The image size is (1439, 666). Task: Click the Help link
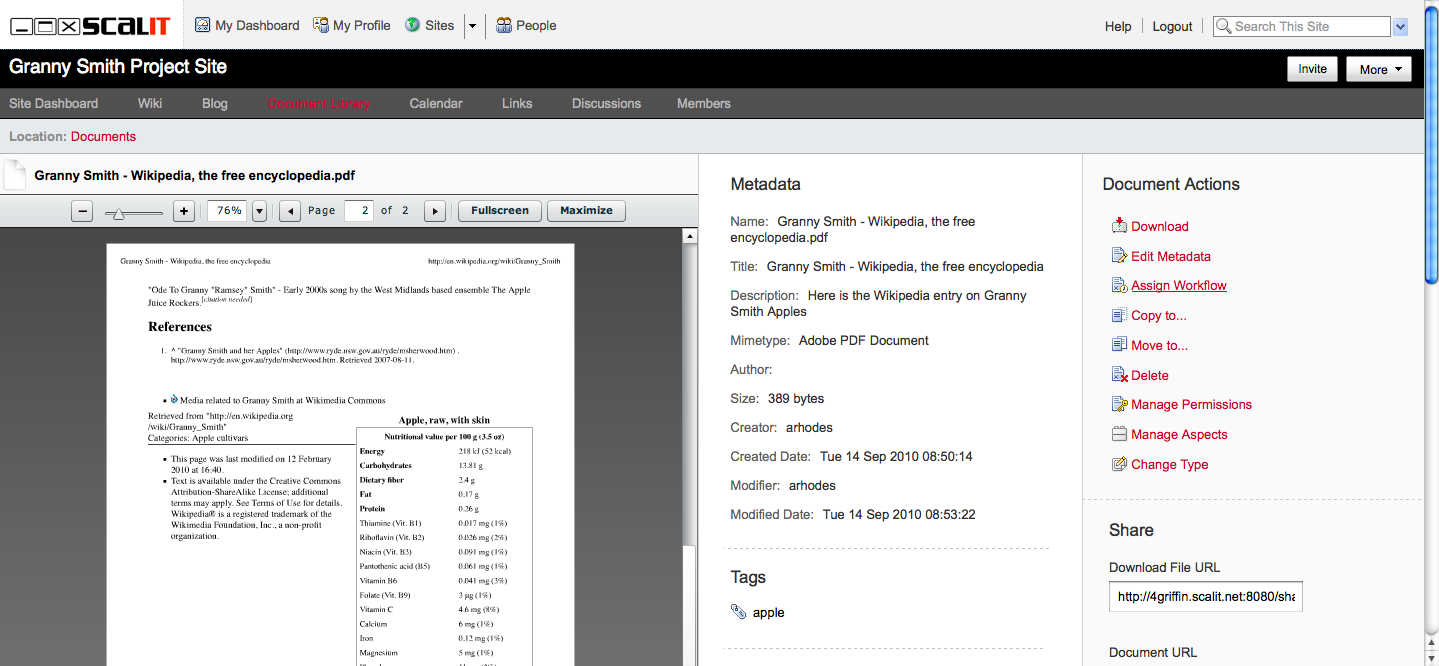coord(1118,27)
